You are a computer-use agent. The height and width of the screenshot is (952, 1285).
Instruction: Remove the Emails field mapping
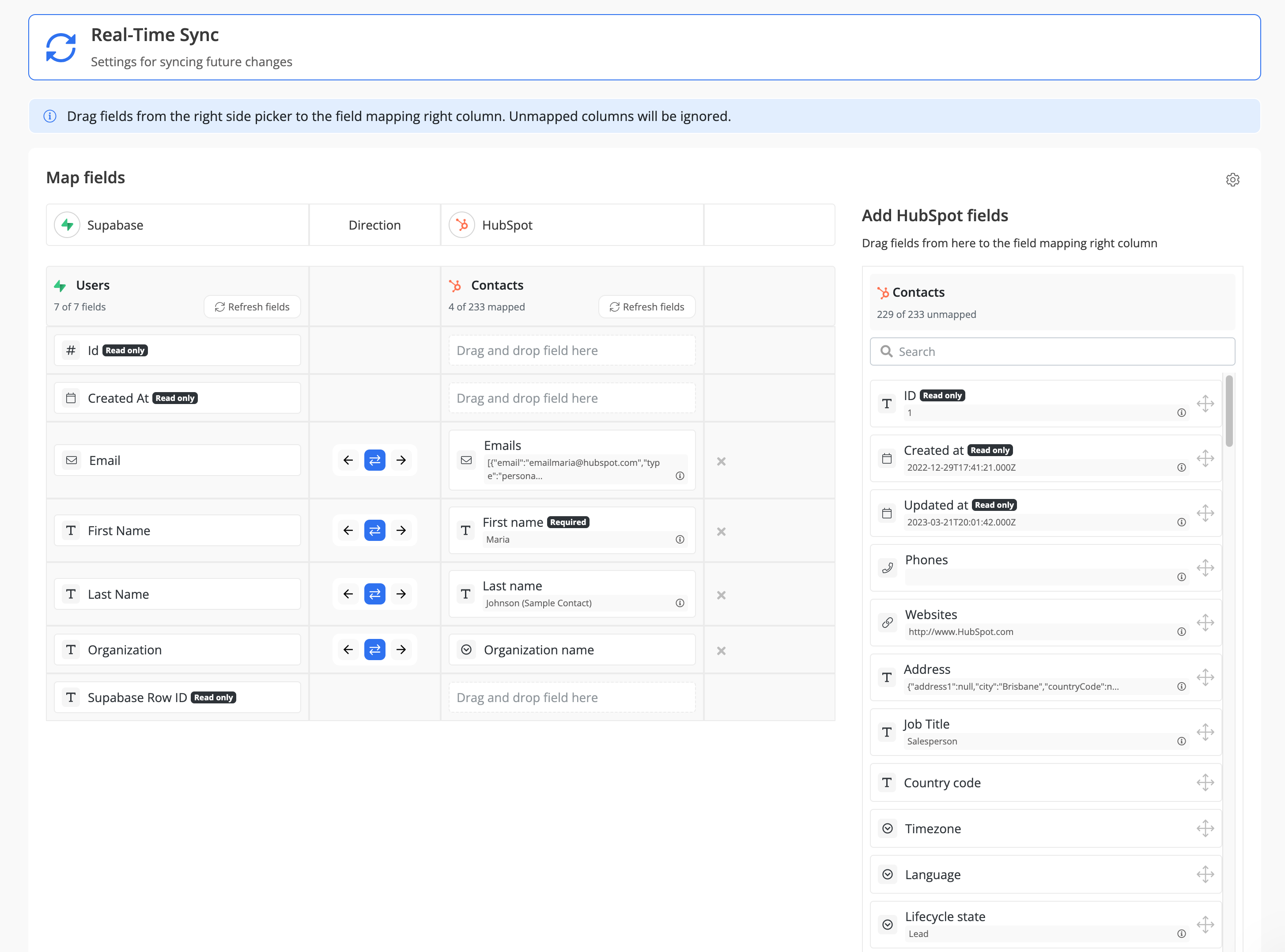(x=721, y=461)
